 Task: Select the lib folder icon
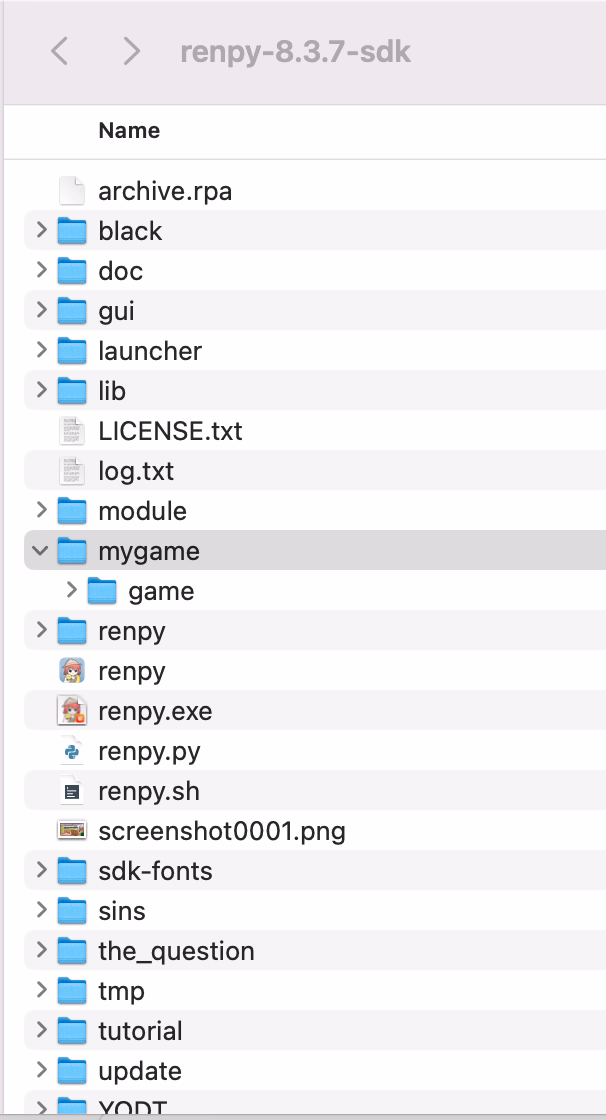[x=71, y=391]
